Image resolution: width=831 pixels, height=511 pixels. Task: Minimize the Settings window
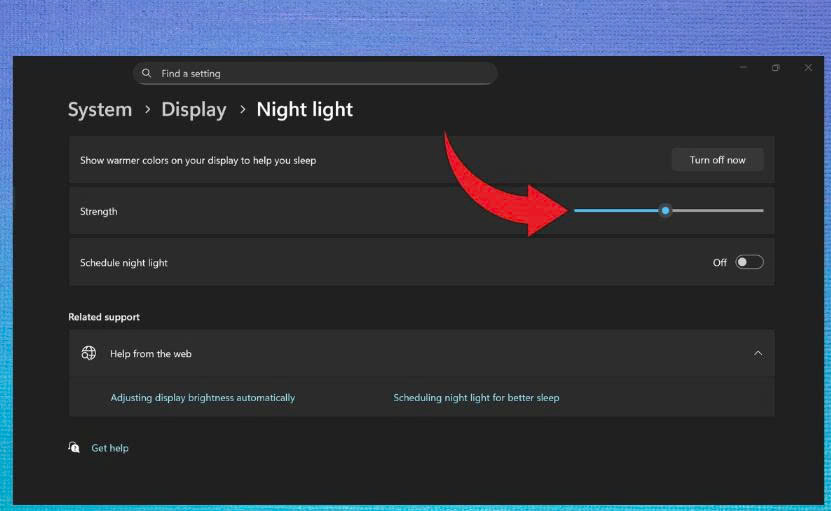[x=743, y=68]
